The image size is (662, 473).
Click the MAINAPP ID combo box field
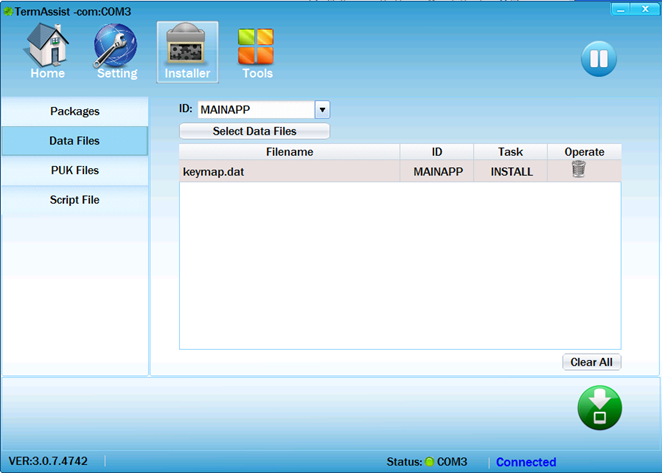coord(255,110)
